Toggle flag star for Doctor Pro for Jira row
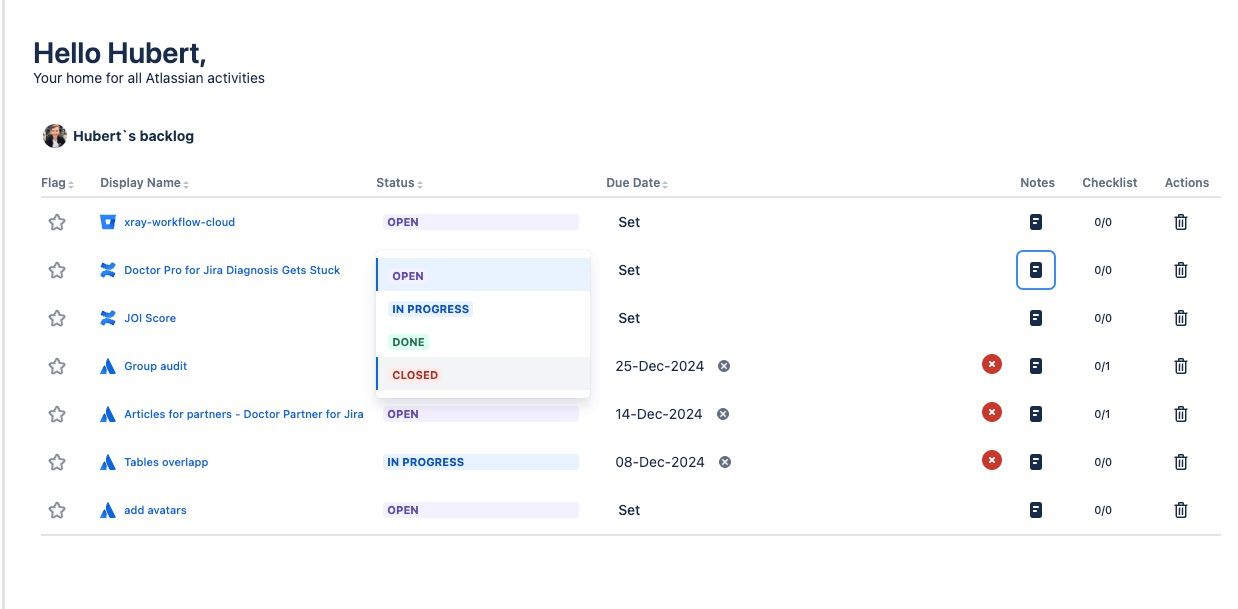The width and height of the screenshot is (1238, 609). [x=57, y=270]
